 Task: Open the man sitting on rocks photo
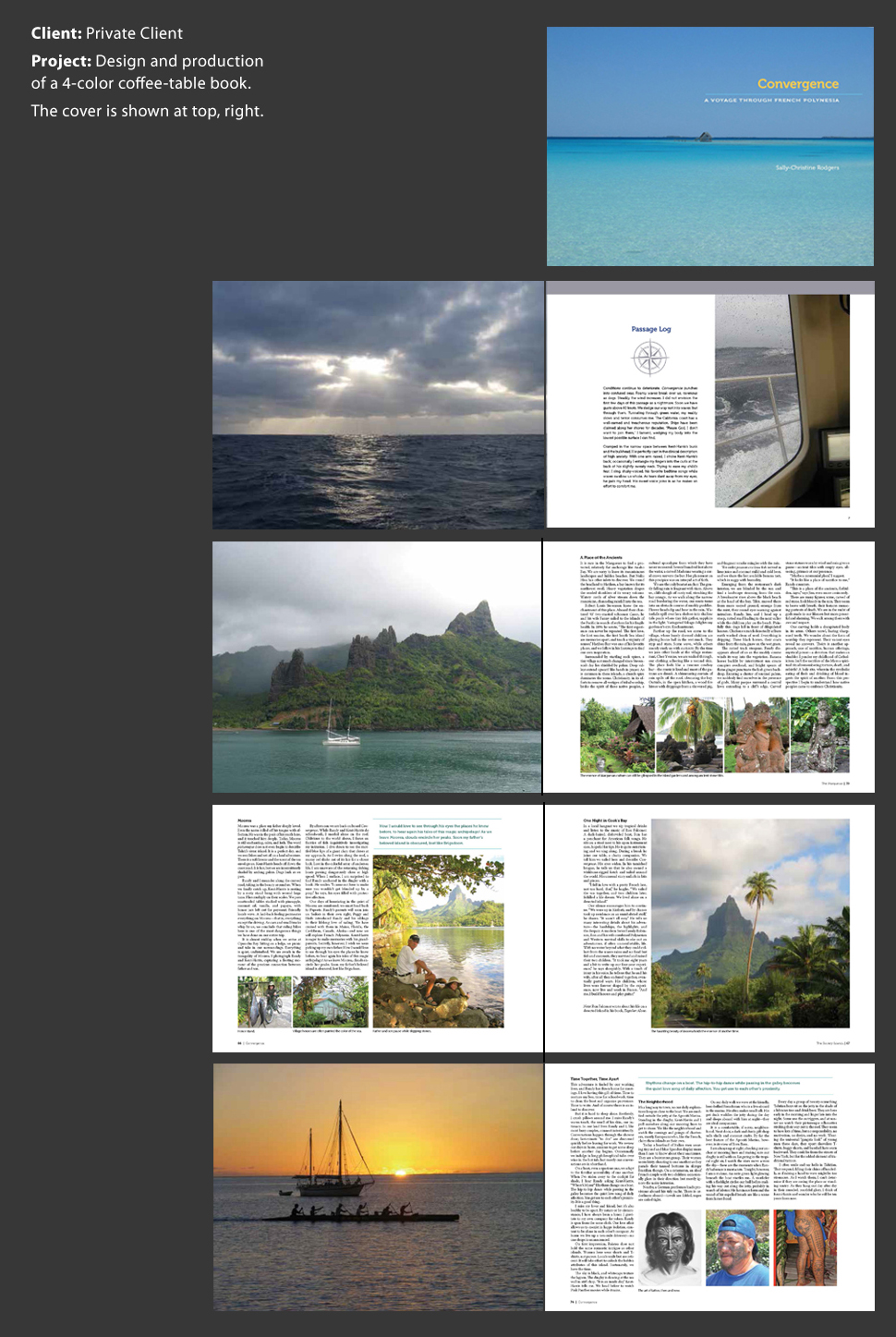438,941
